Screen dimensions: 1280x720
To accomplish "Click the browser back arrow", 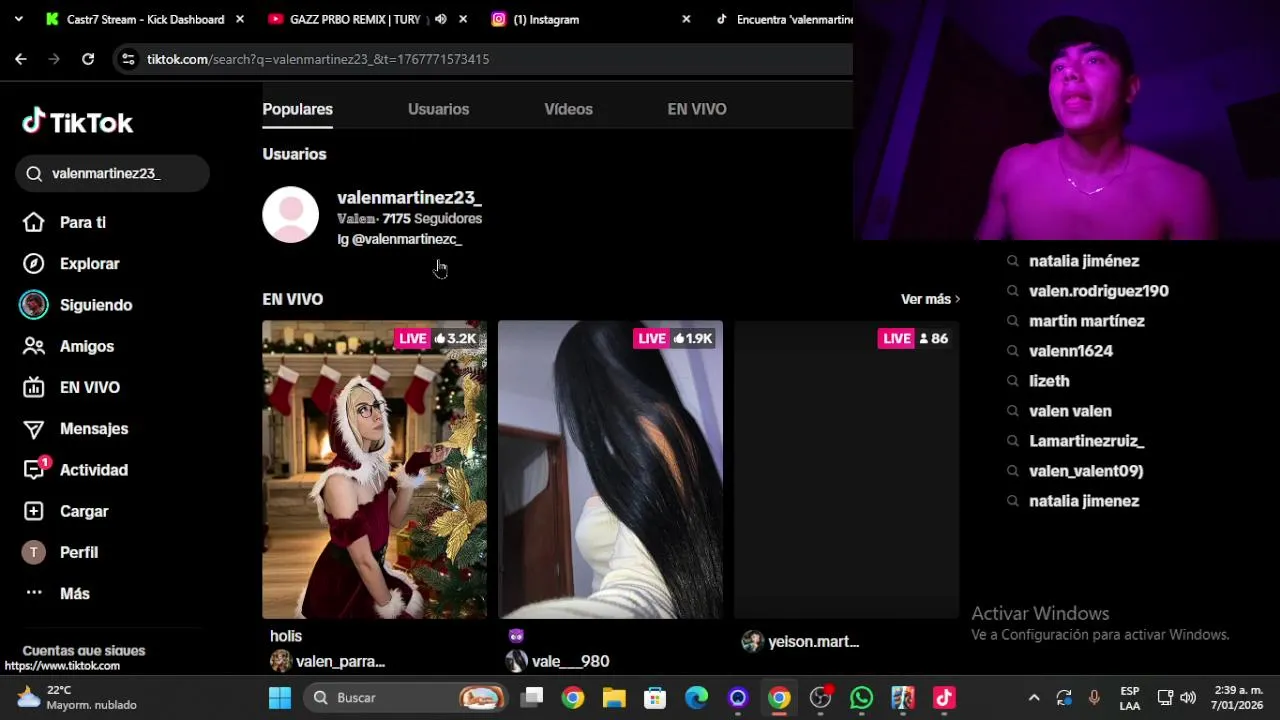I will (21, 59).
